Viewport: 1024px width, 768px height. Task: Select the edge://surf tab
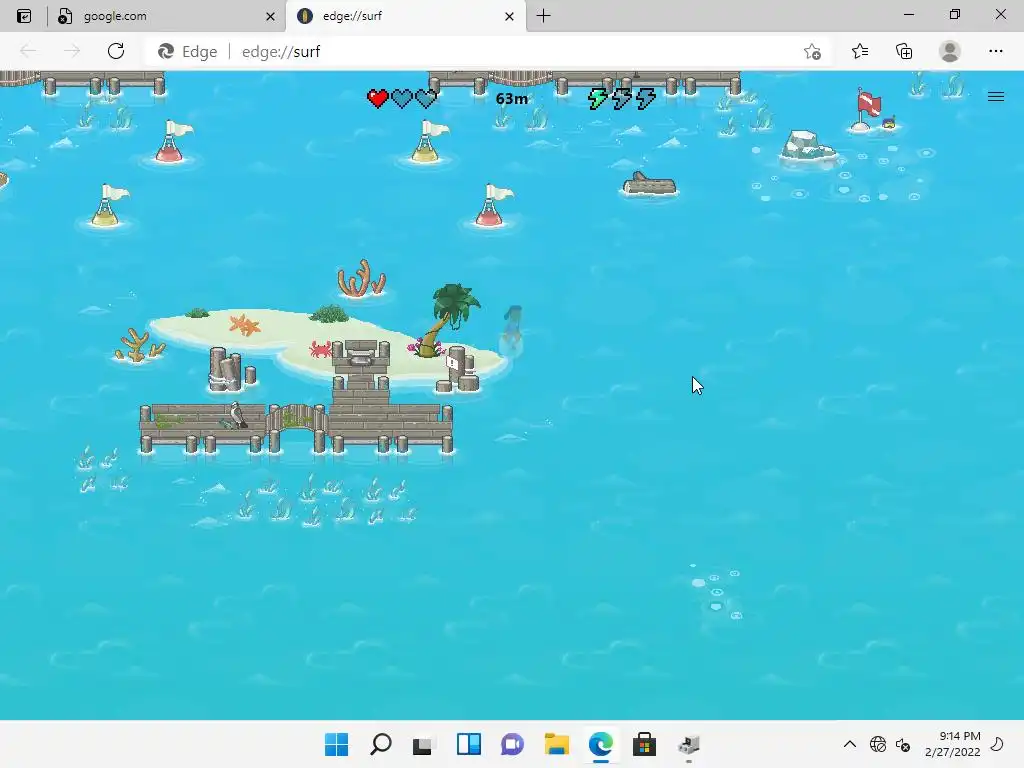[x=405, y=16]
